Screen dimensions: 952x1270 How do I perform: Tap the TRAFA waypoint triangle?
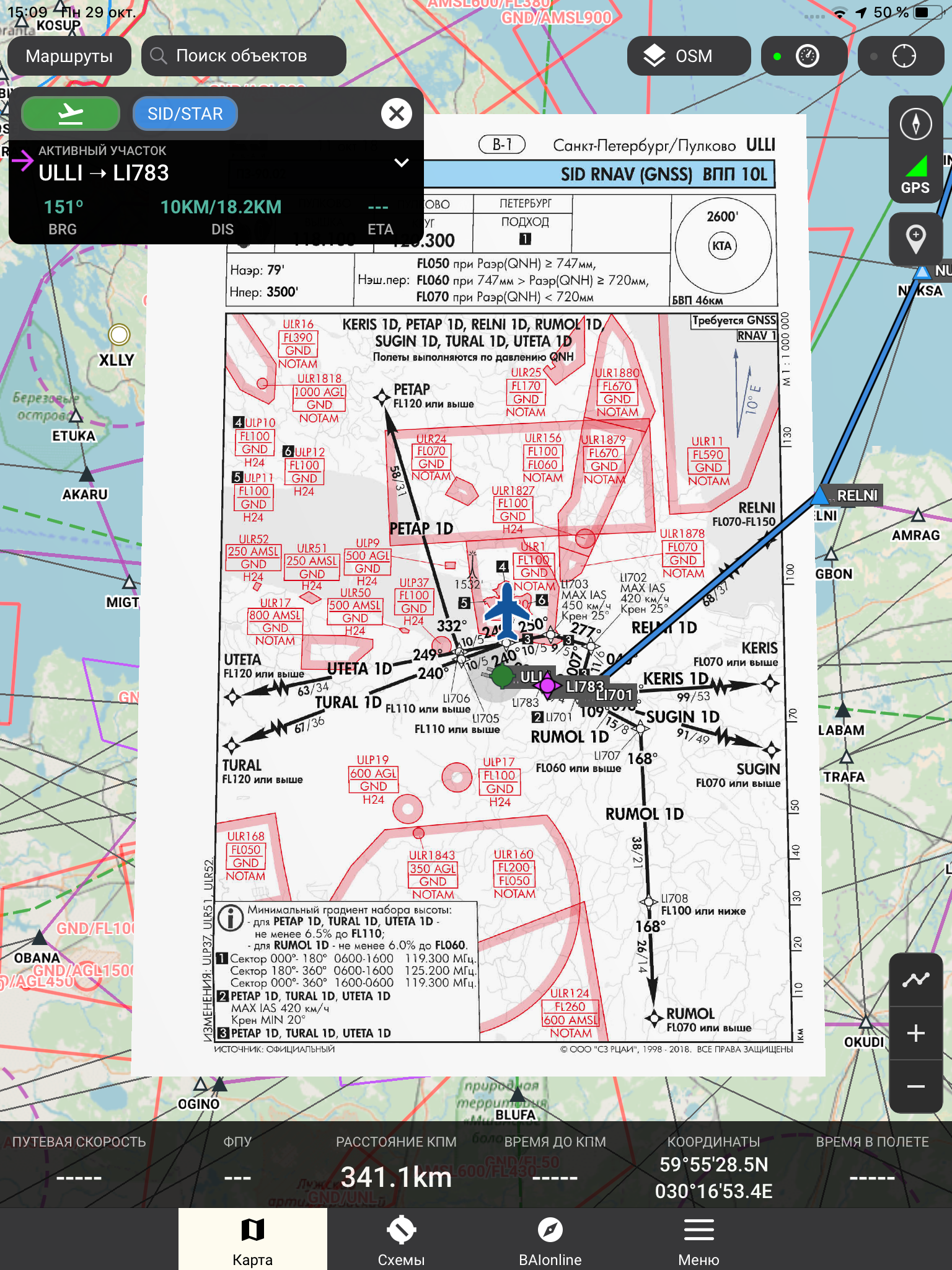(847, 757)
